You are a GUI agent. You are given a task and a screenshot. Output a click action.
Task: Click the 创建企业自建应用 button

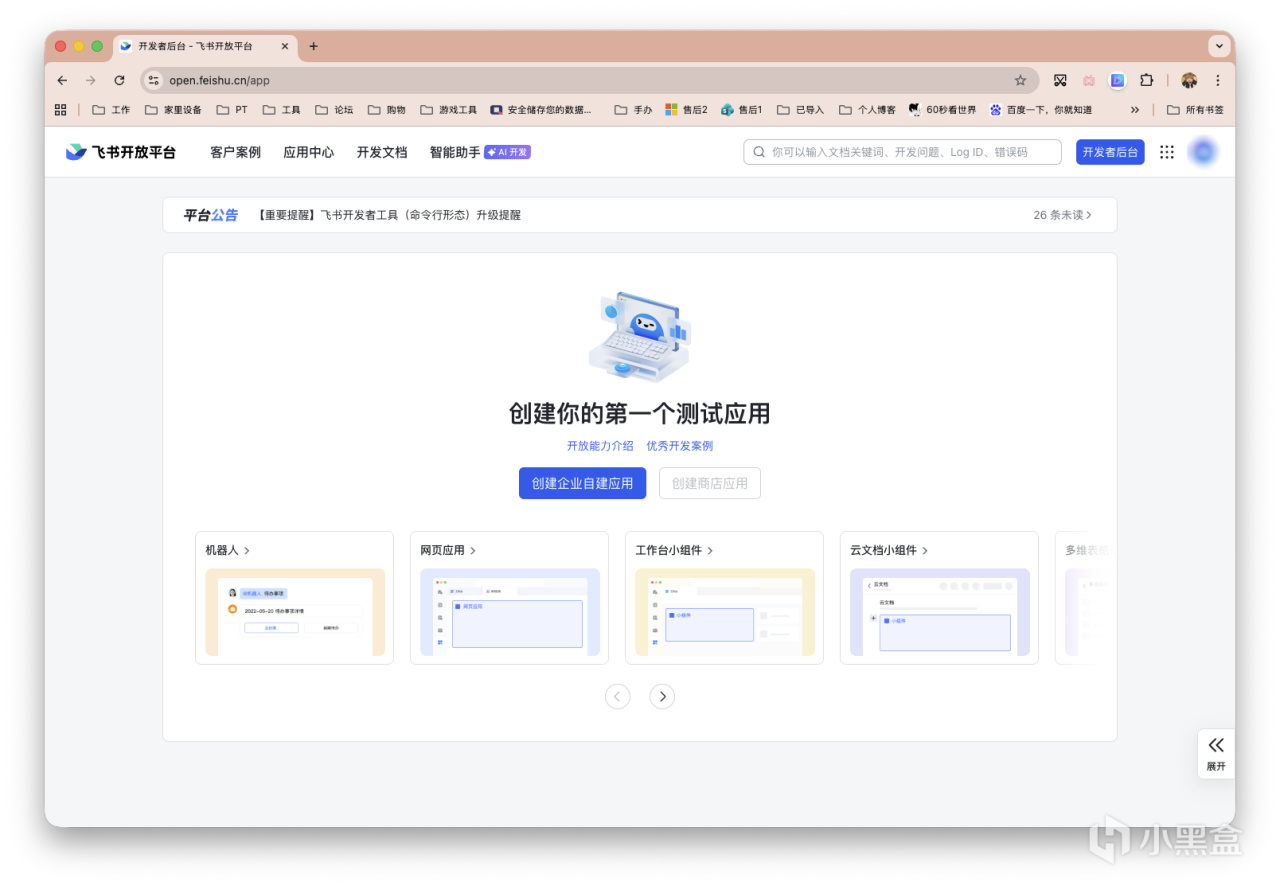tap(582, 483)
